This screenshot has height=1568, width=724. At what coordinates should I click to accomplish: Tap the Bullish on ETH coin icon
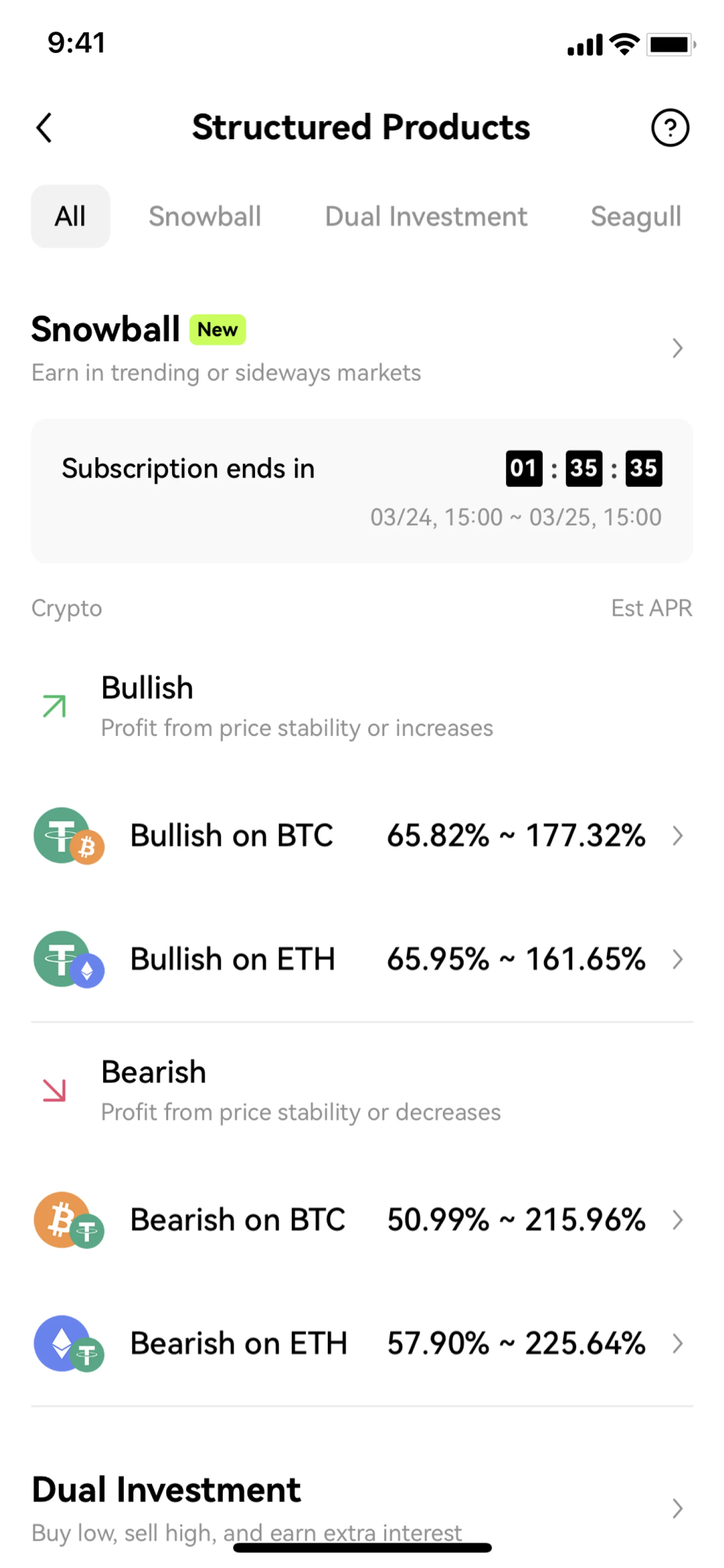pos(69,959)
